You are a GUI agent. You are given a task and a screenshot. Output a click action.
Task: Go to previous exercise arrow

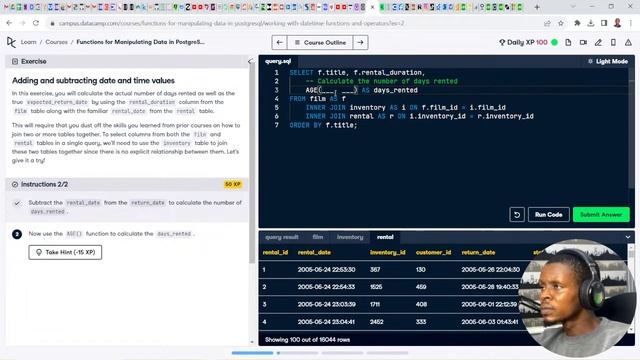(x=280, y=42)
